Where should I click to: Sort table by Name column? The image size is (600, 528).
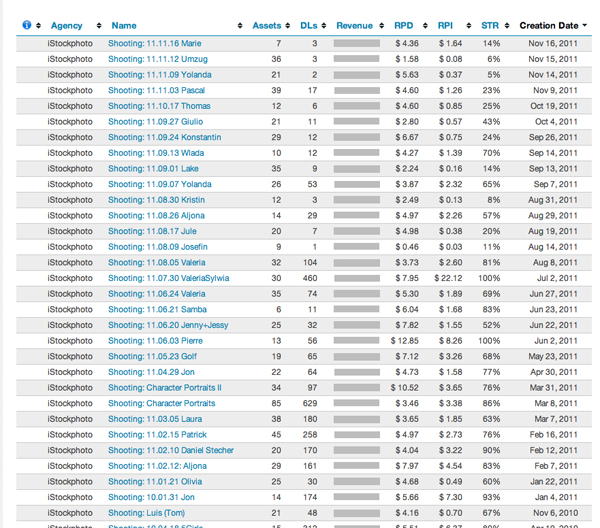pos(124,26)
